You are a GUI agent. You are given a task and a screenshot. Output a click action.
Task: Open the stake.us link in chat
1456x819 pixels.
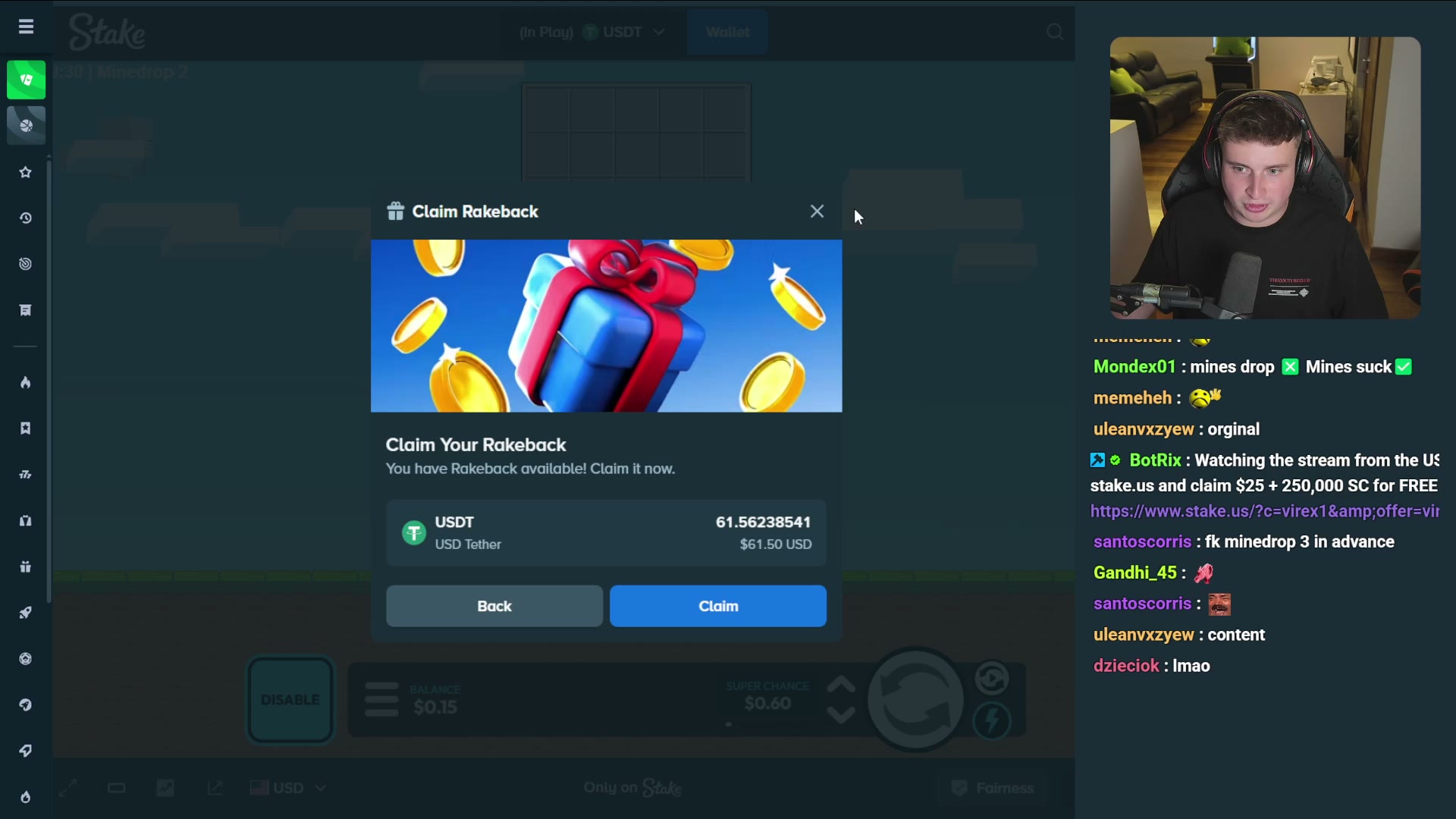(x=1265, y=511)
